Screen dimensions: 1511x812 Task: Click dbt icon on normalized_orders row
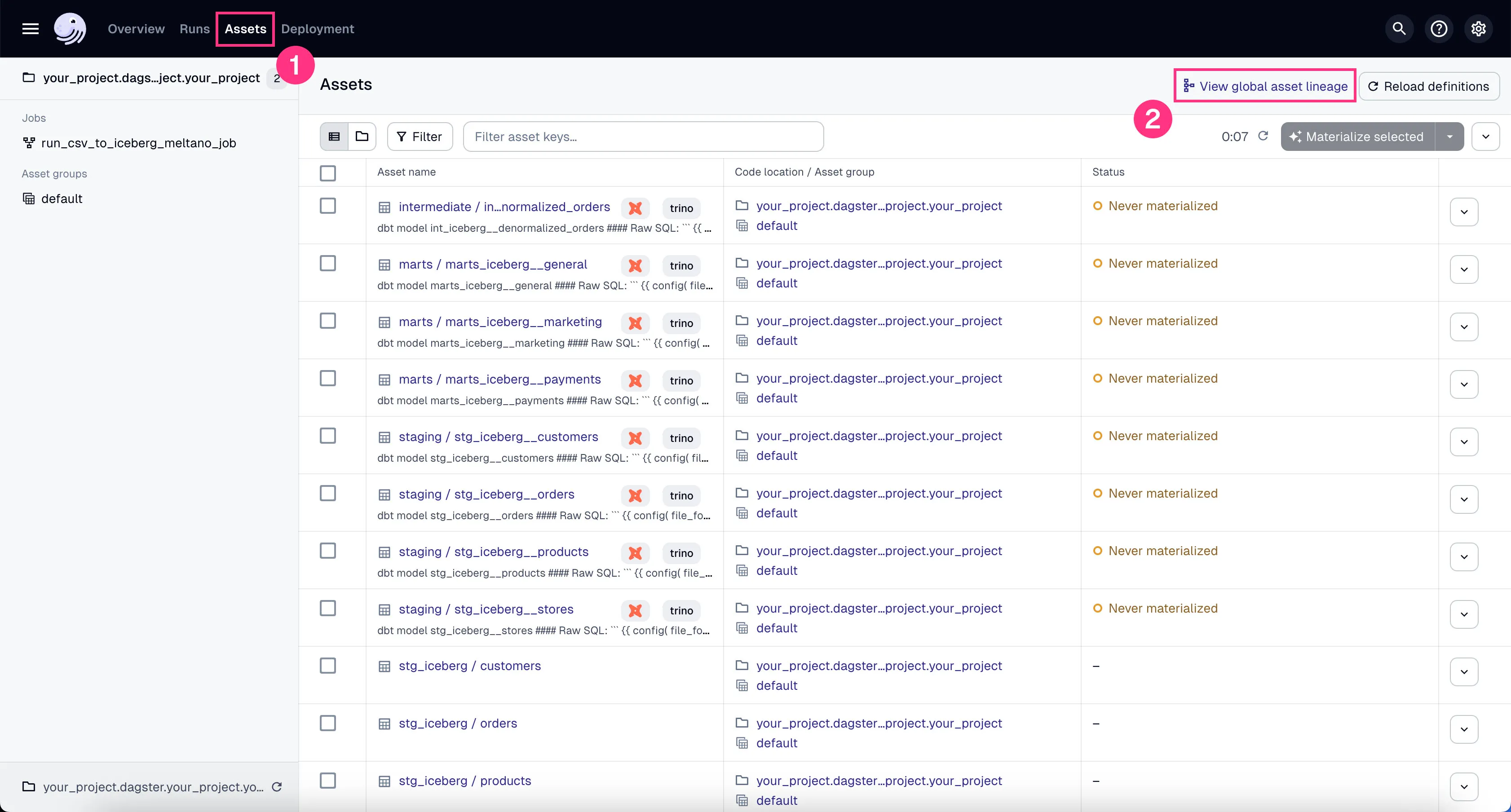click(635, 207)
